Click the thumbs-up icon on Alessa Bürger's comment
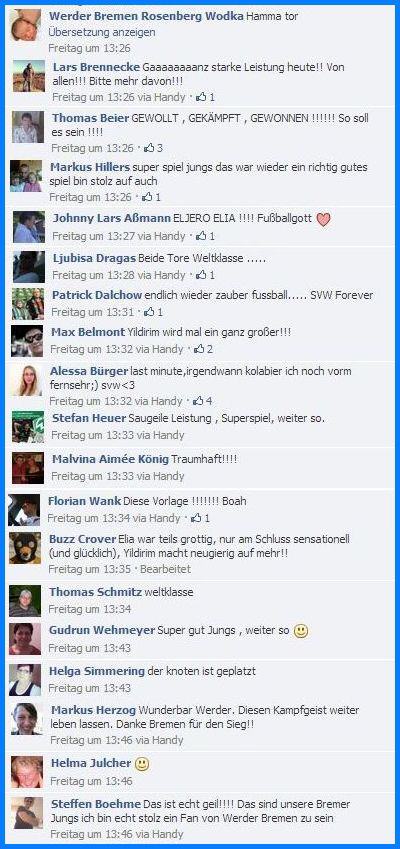This screenshot has width=400, height=849. coord(198,401)
